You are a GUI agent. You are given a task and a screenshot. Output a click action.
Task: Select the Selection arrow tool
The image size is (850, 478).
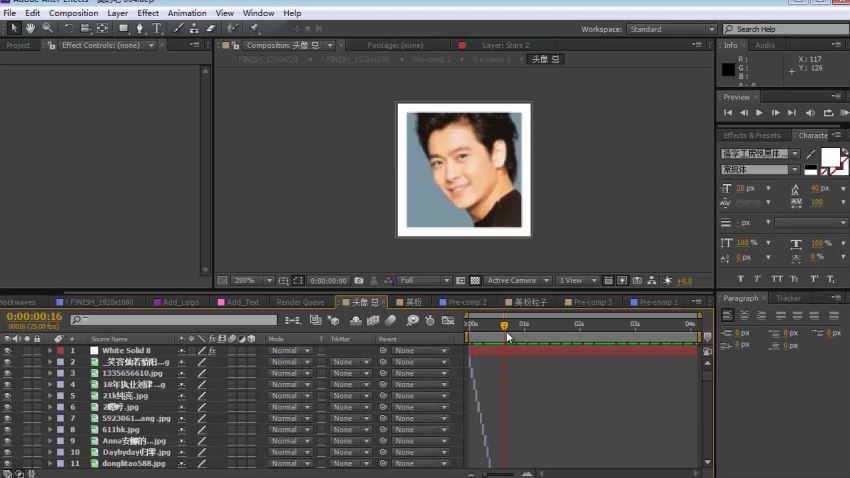(x=14, y=28)
